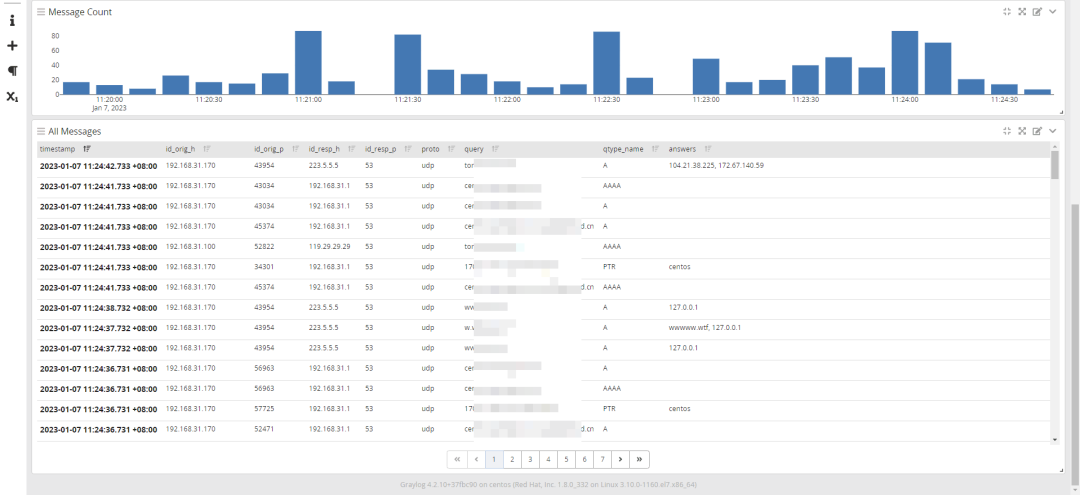Expand Message Count widget actions chevron

point(1052,12)
